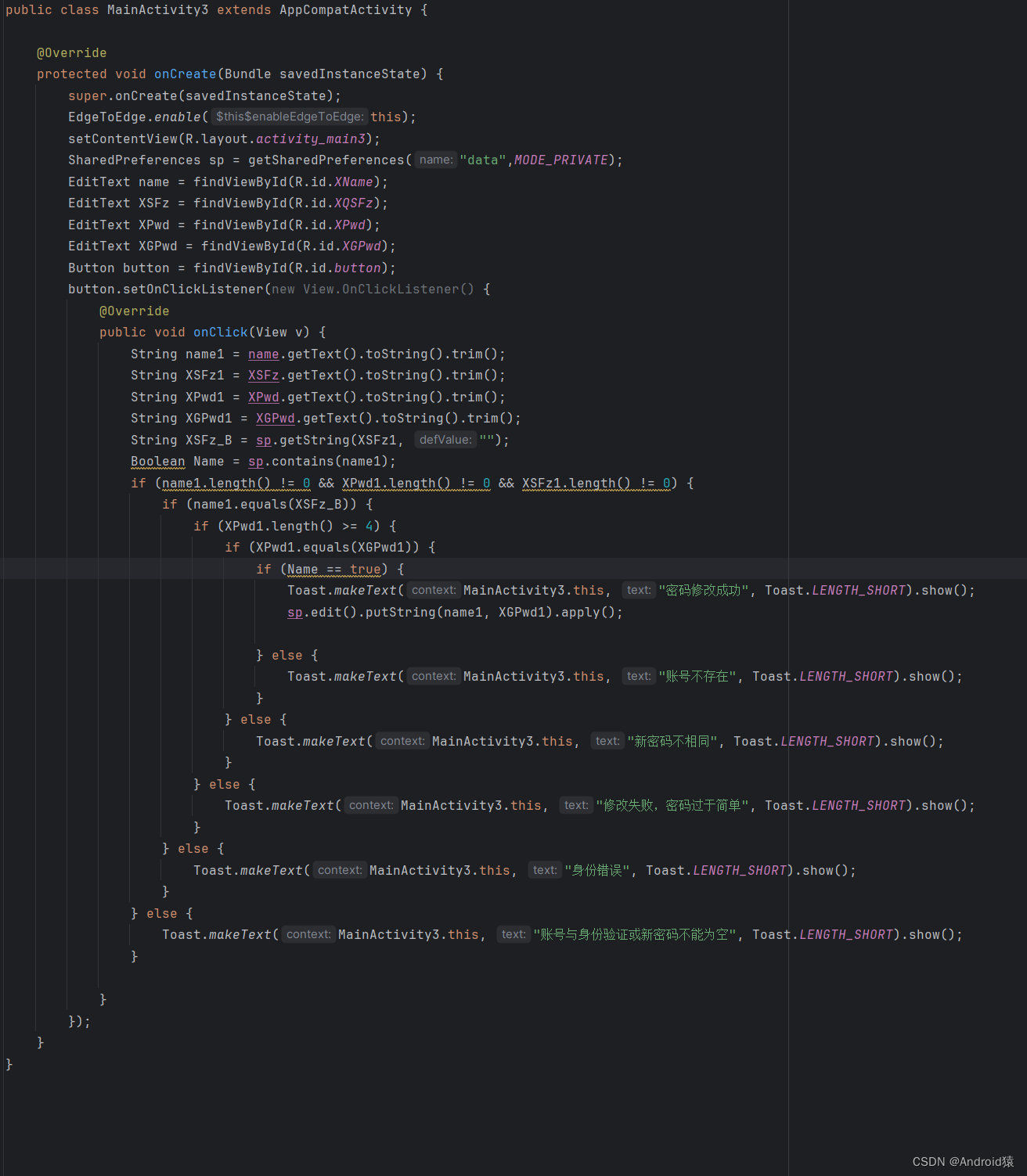
Task: Click the super.onCreate(savedInstanceState) call
Action: [x=200, y=96]
